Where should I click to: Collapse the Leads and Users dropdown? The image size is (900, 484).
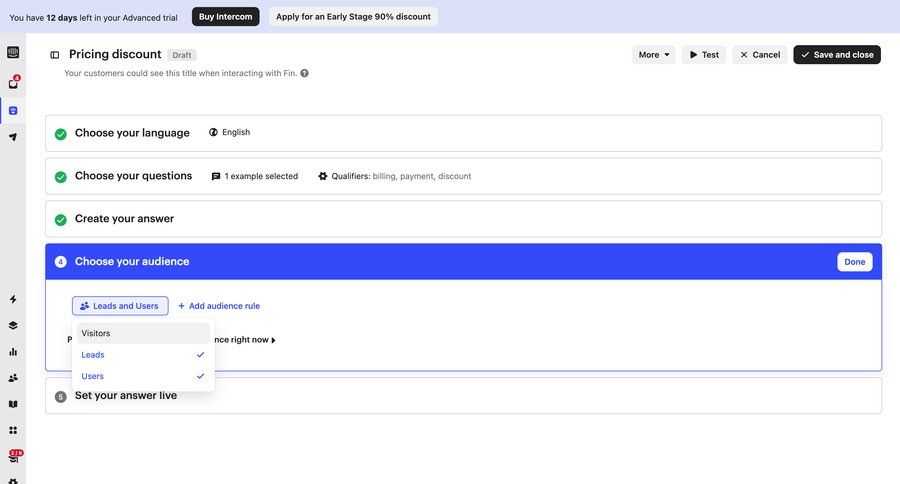click(120, 306)
